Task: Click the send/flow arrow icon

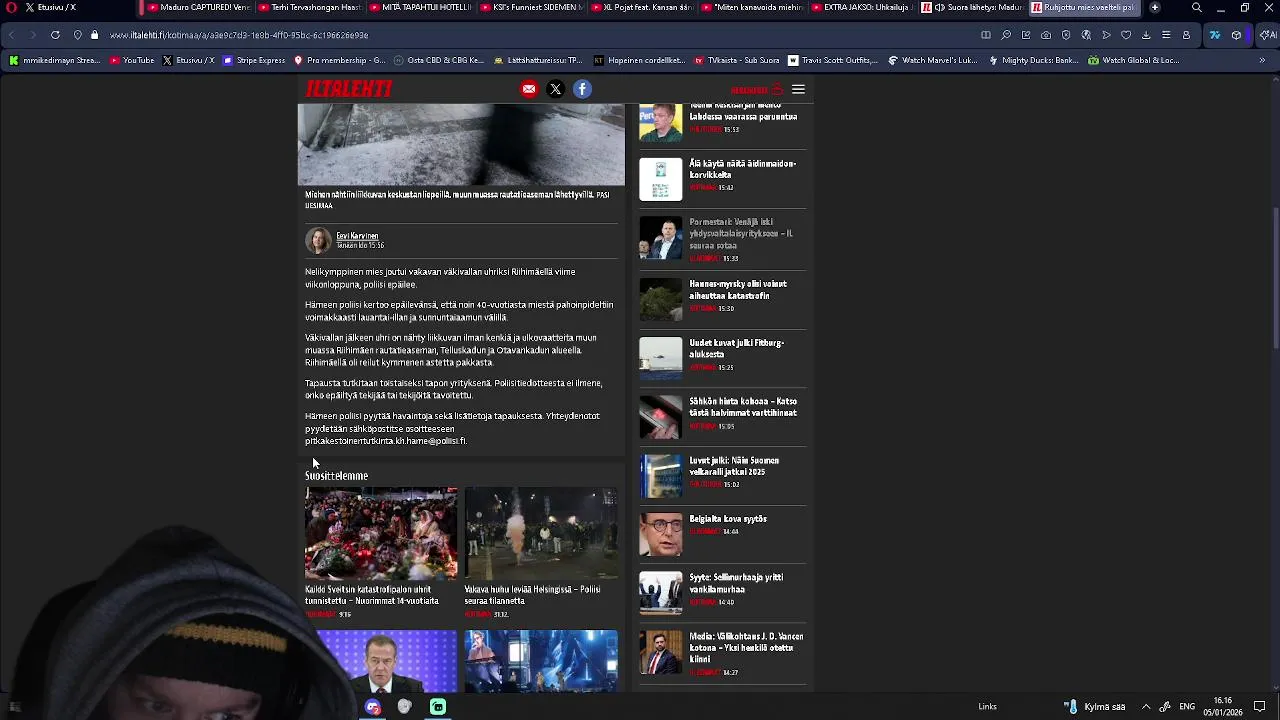Action: [x=1106, y=35]
